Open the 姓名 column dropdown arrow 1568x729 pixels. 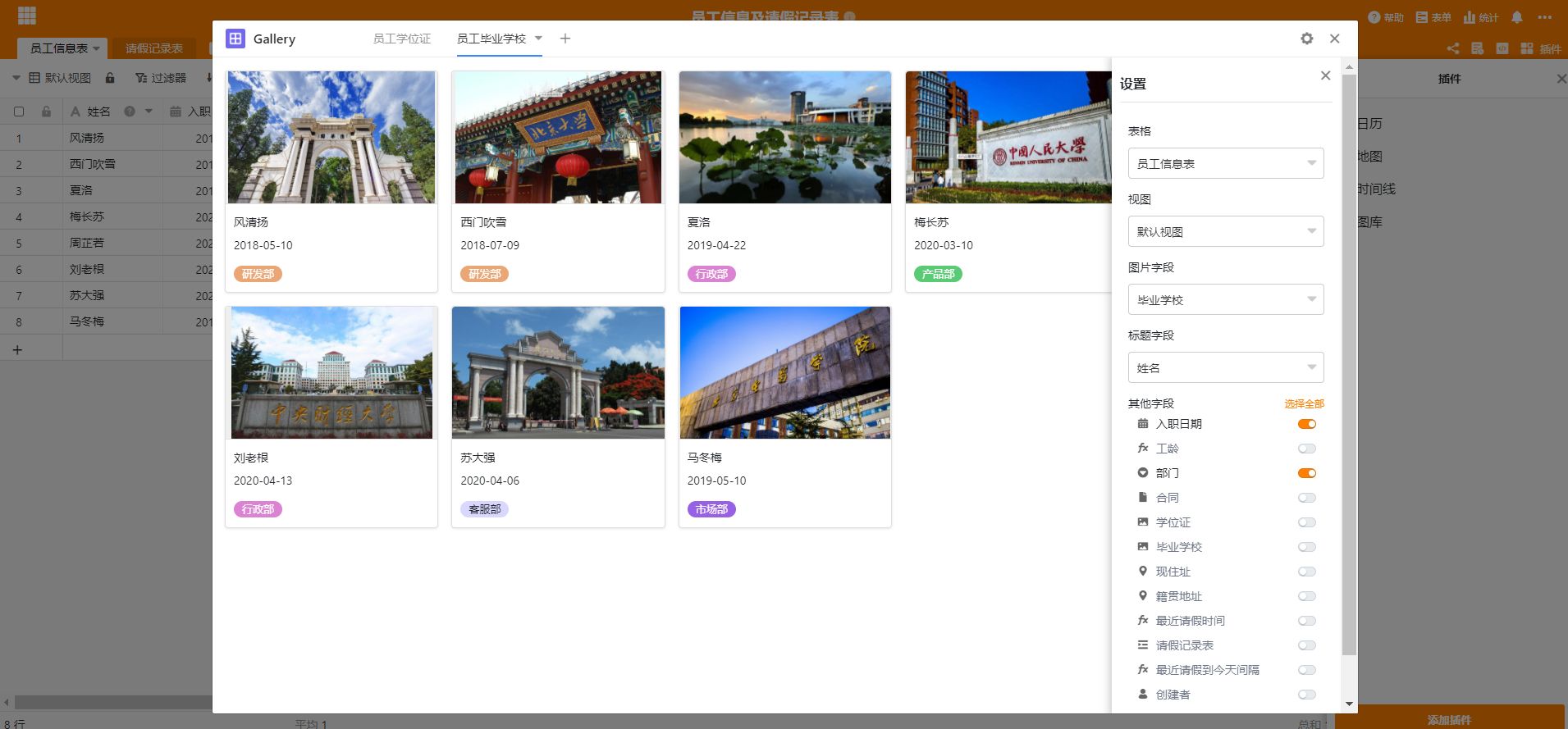[149, 112]
